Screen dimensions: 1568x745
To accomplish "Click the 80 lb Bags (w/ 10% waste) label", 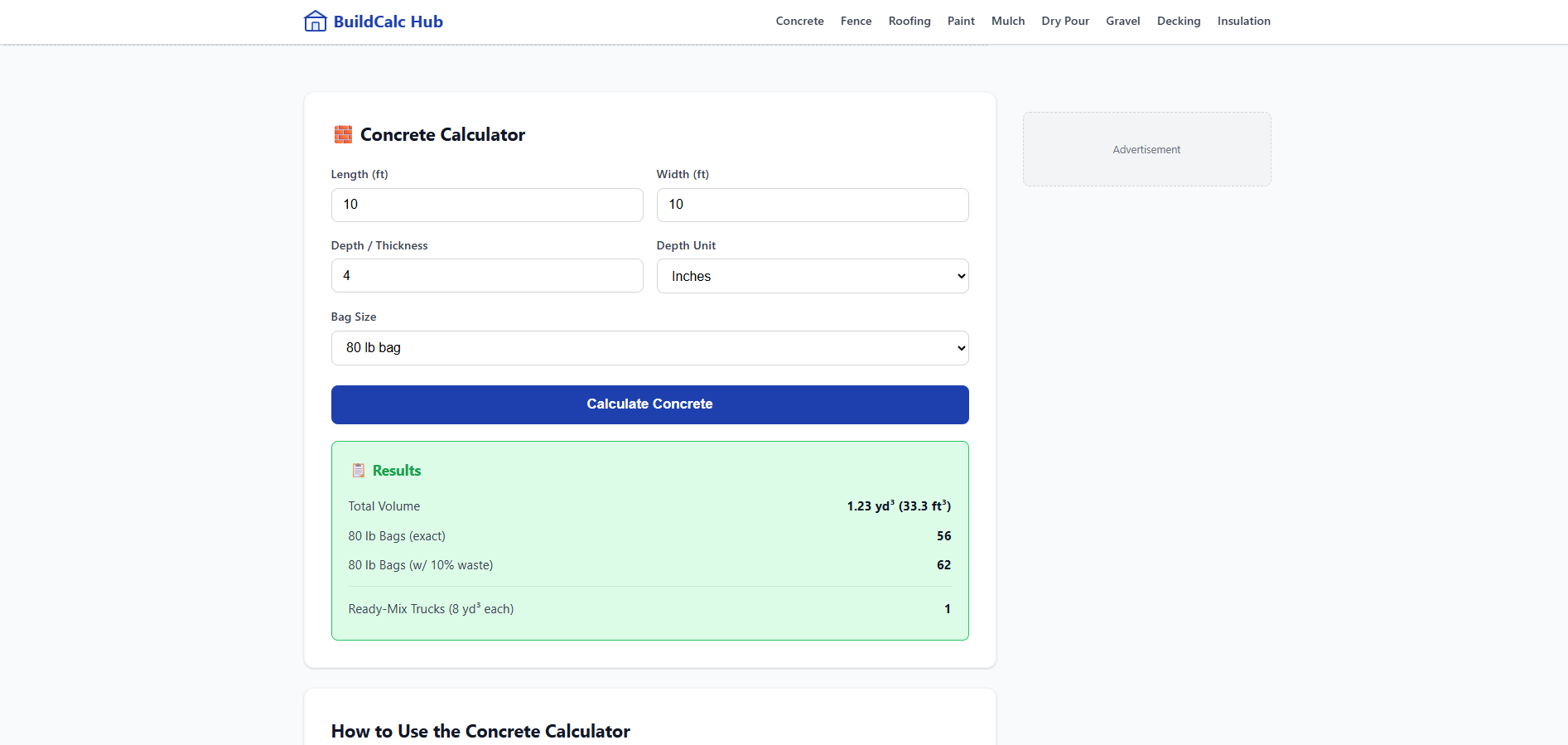I will [x=421, y=565].
